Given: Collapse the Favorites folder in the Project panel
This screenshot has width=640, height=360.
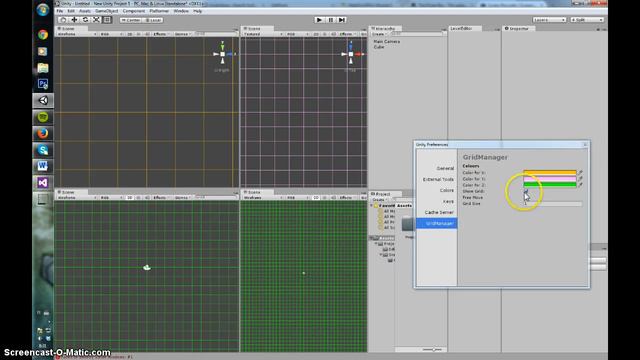Looking at the screenshot, I should [372, 206].
